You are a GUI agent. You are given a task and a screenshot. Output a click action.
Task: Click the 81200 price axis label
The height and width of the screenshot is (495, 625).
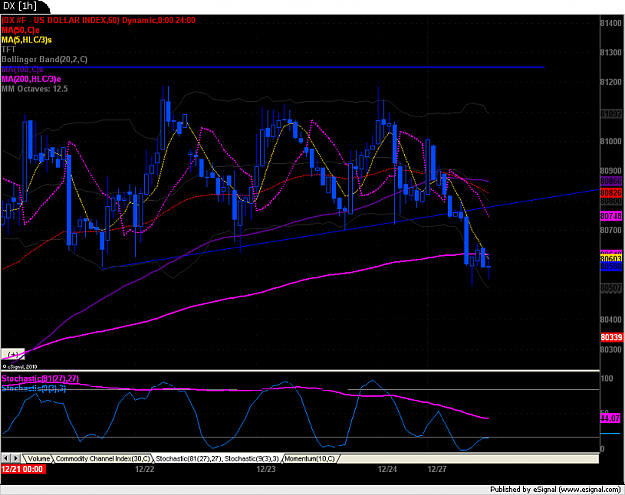click(x=611, y=82)
